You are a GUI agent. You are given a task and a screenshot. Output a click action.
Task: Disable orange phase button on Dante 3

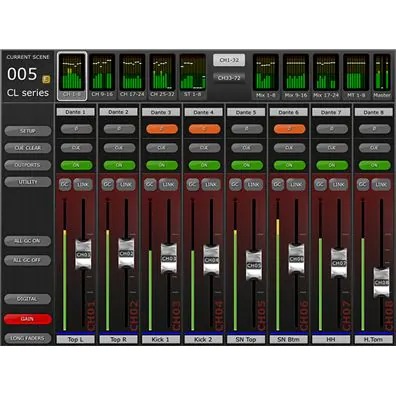click(162, 129)
